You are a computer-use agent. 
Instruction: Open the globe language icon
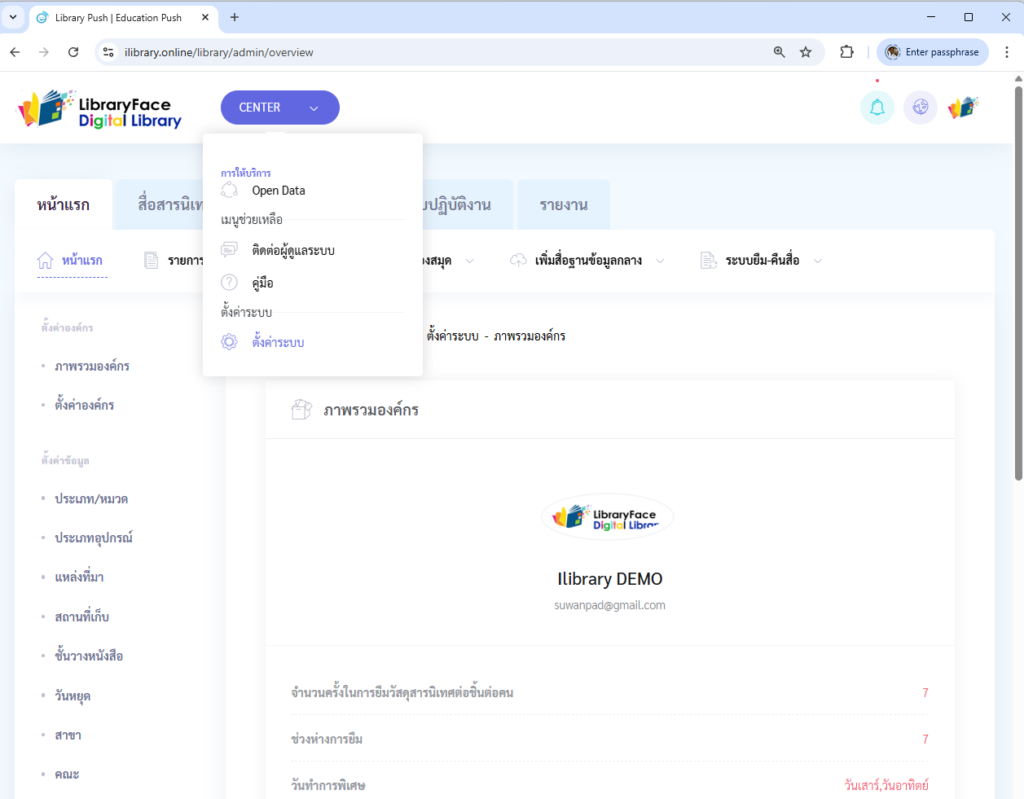[920, 108]
